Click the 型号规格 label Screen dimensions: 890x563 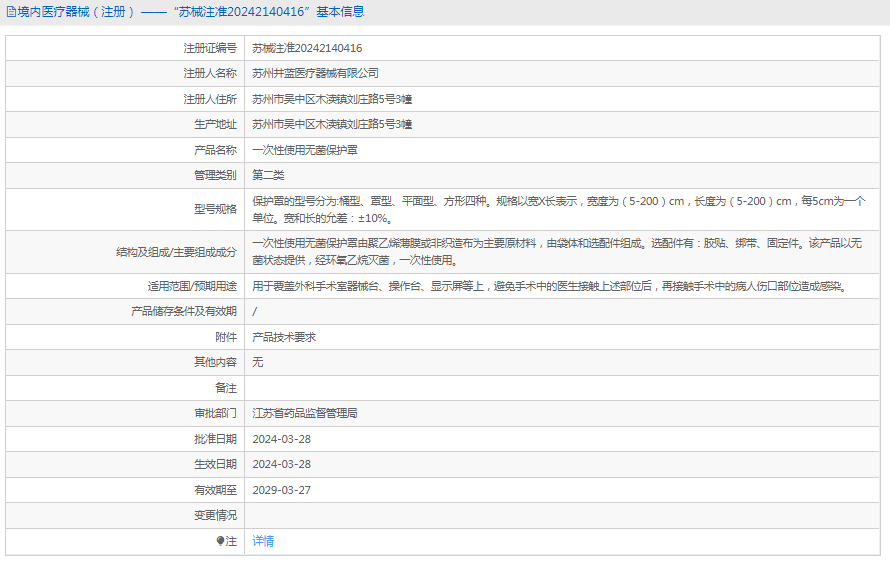tap(215, 209)
